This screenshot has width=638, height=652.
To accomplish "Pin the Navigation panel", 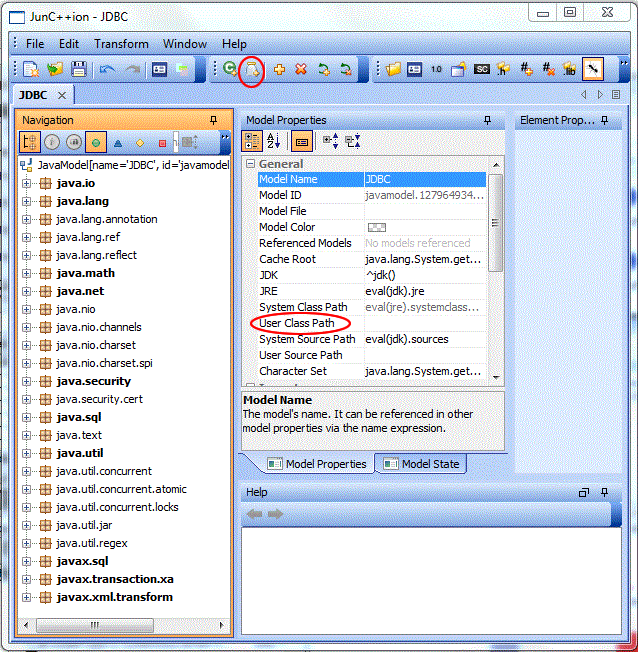I will click(x=213, y=120).
